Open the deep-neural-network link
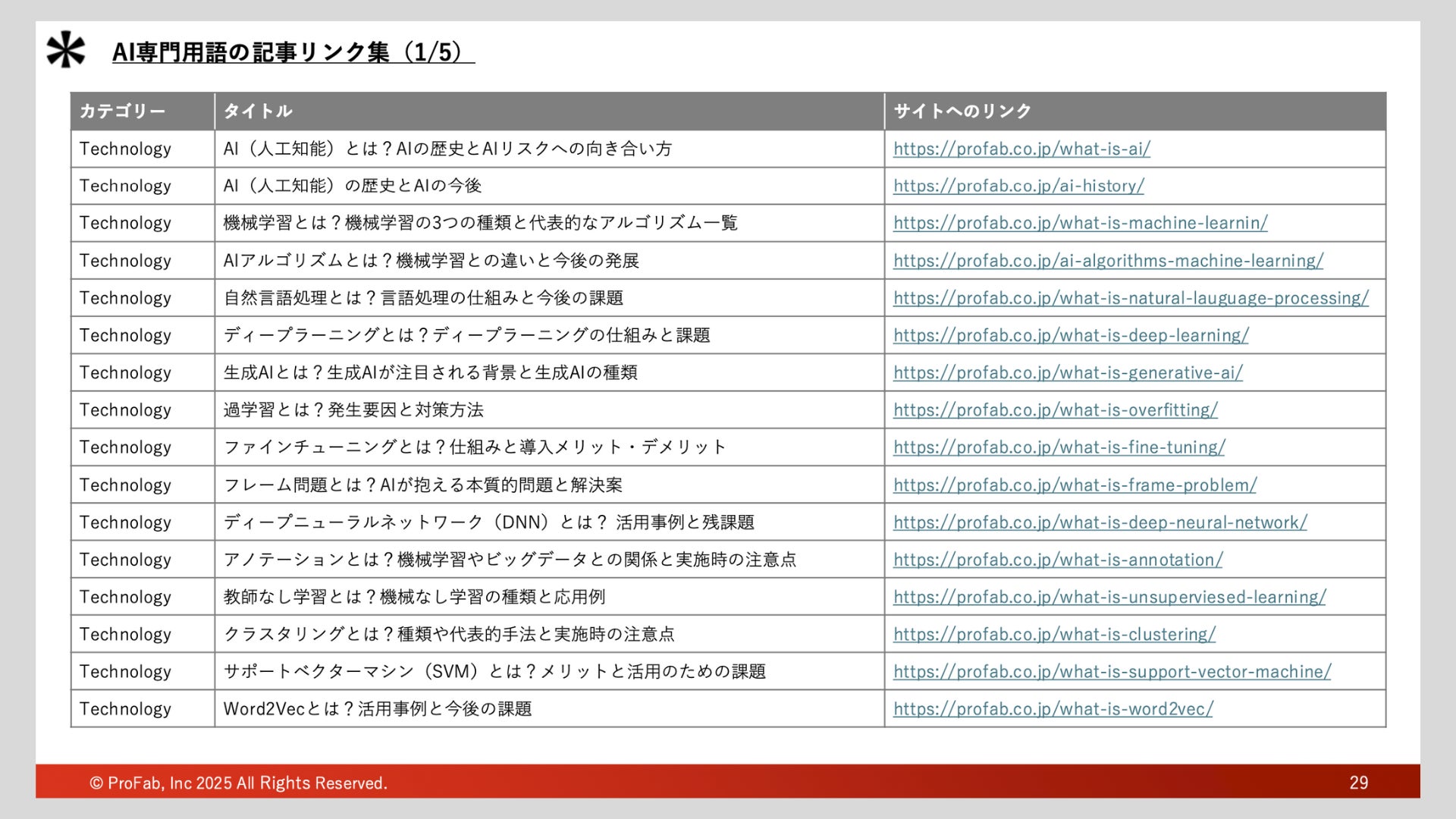 (x=1100, y=522)
